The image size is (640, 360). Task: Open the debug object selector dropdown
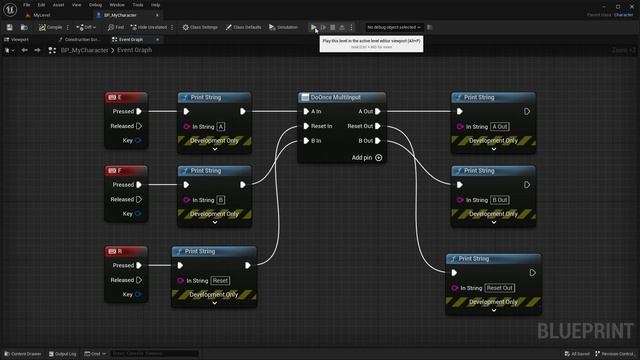[x=394, y=27]
